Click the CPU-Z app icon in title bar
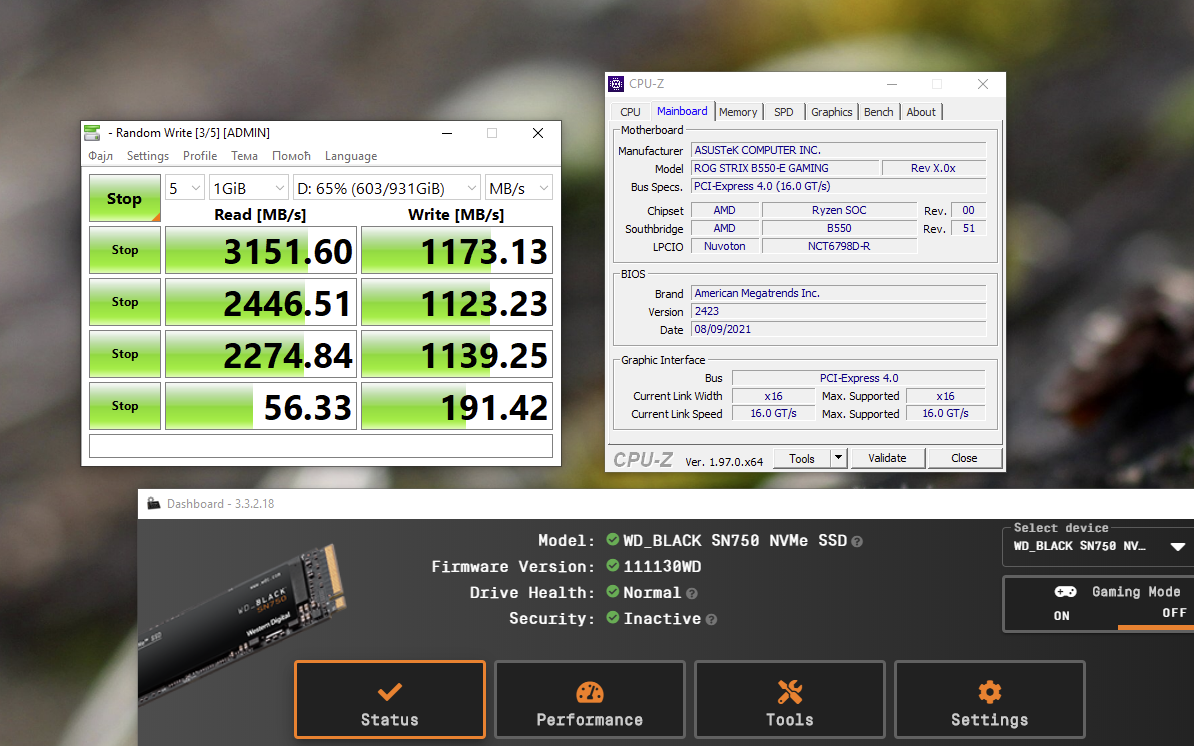The image size is (1194, 746). (616, 84)
